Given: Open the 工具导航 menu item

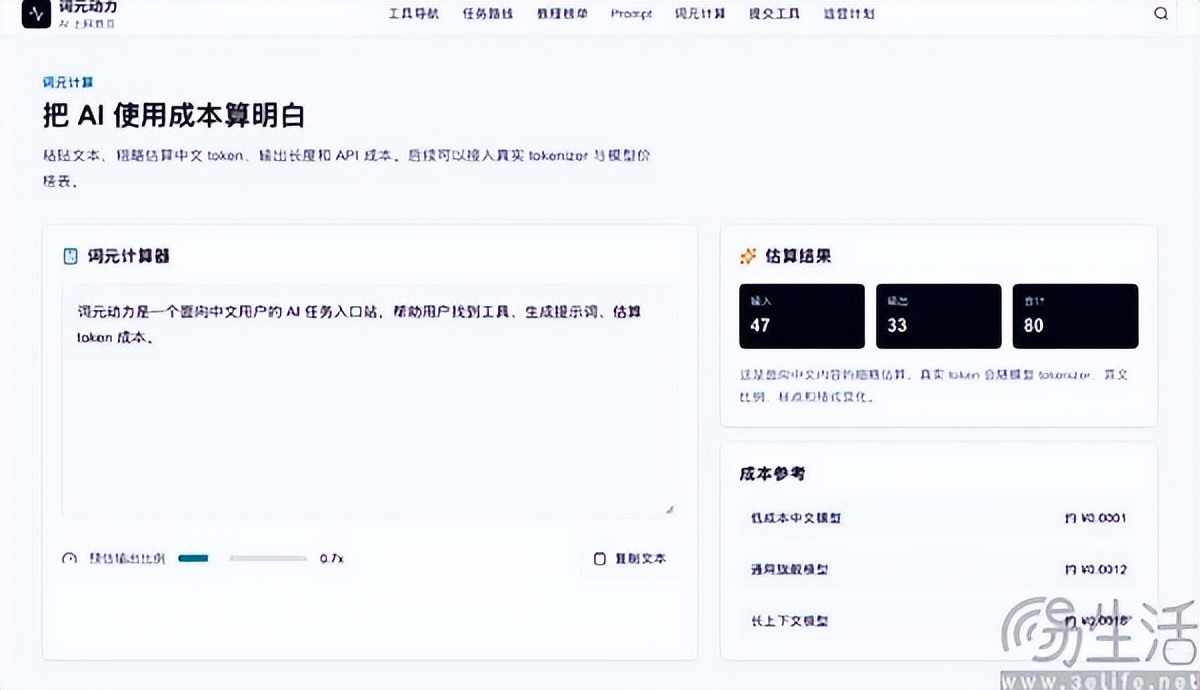Looking at the screenshot, I should pyautogui.click(x=413, y=14).
